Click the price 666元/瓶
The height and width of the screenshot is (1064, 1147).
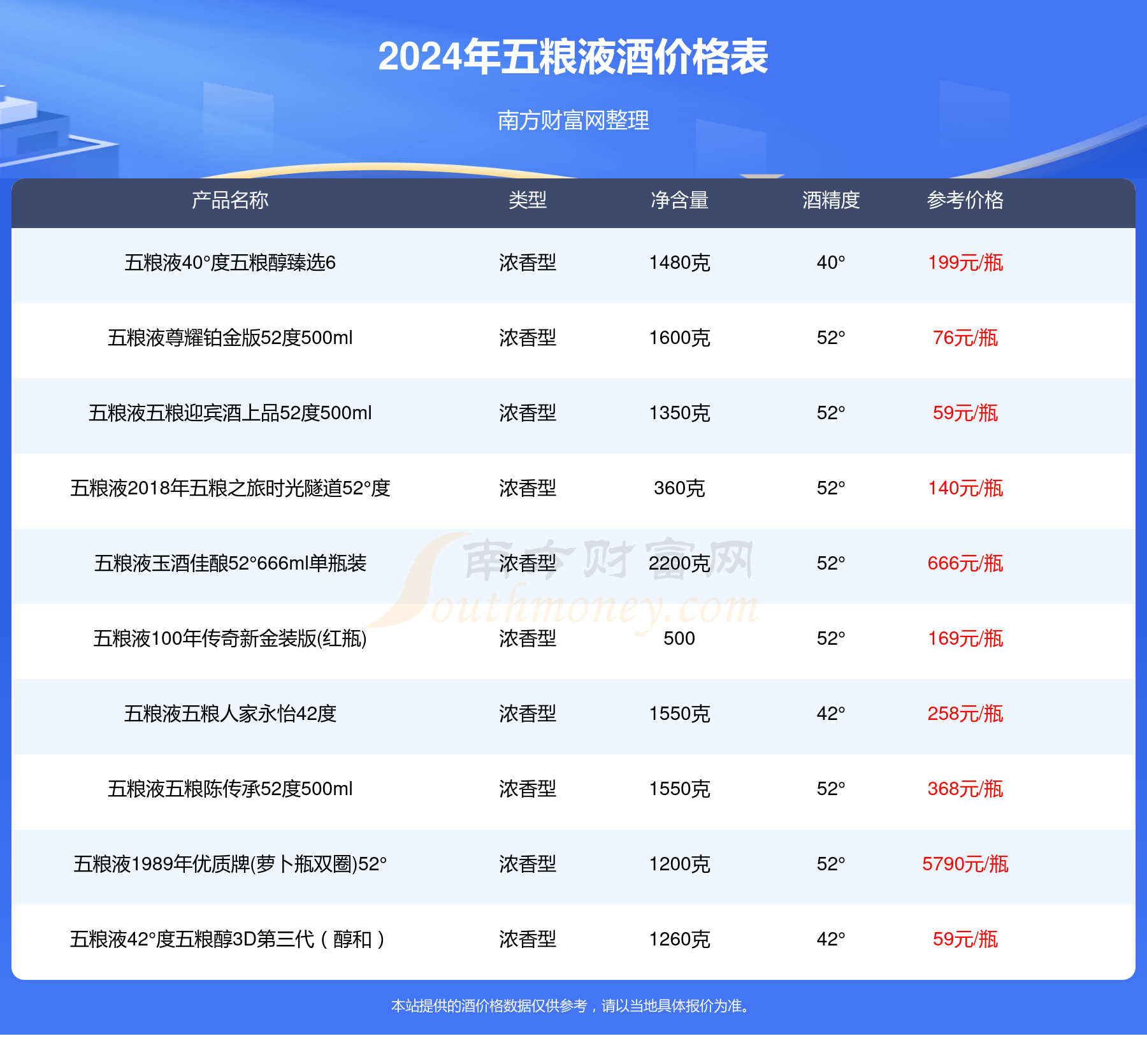pos(965,563)
